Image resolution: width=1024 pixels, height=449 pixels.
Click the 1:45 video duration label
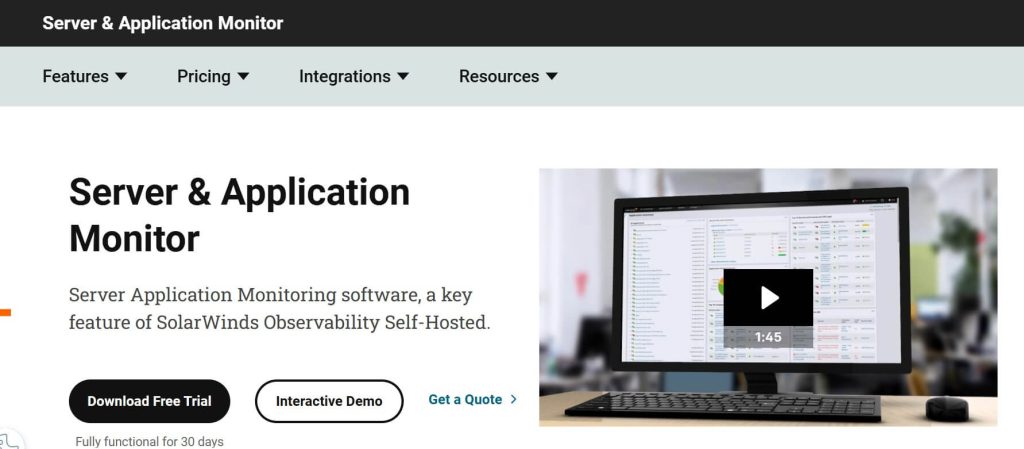click(768, 337)
